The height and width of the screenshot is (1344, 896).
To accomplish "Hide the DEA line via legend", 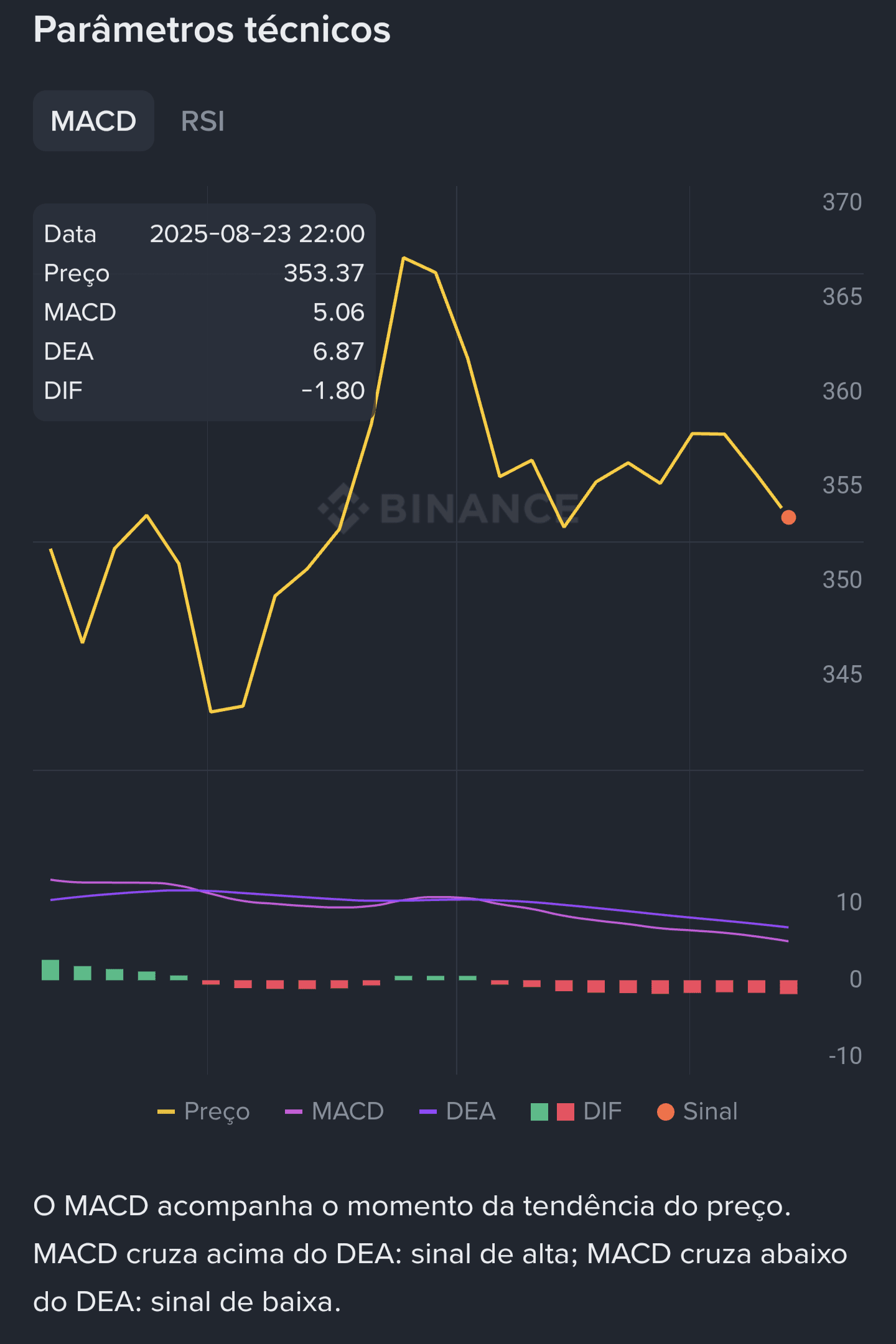I will 470,1111.
